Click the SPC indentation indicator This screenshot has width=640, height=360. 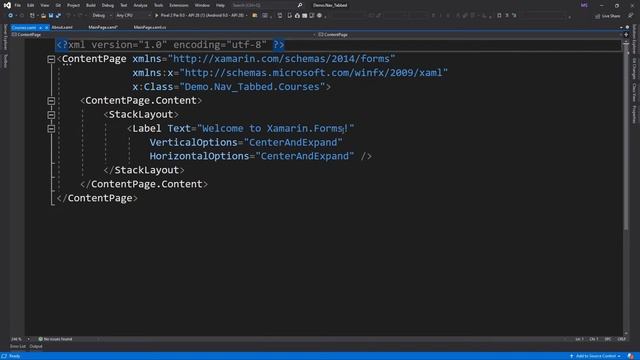pyautogui.click(x=608, y=339)
